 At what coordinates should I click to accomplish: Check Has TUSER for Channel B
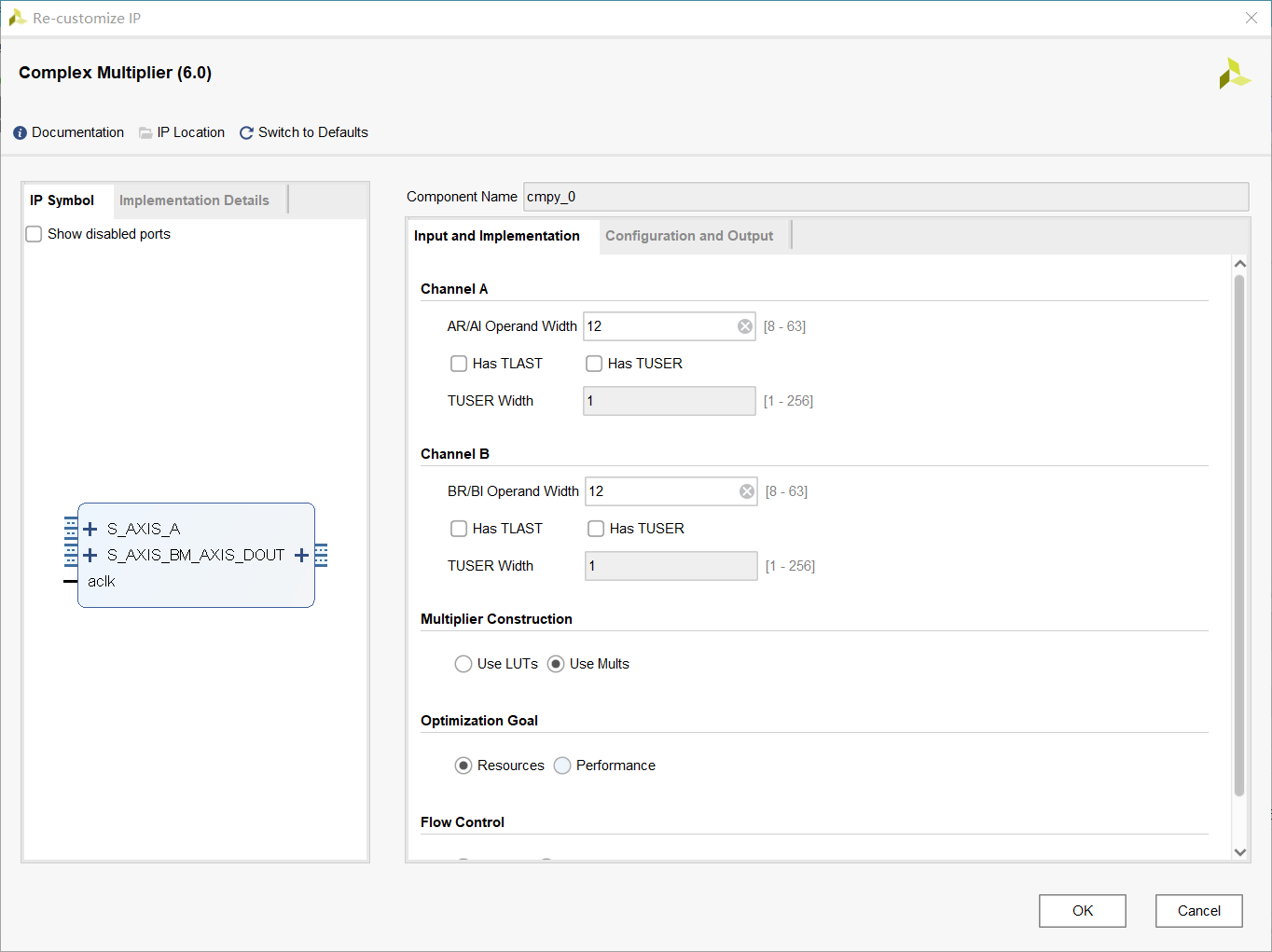tap(596, 529)
